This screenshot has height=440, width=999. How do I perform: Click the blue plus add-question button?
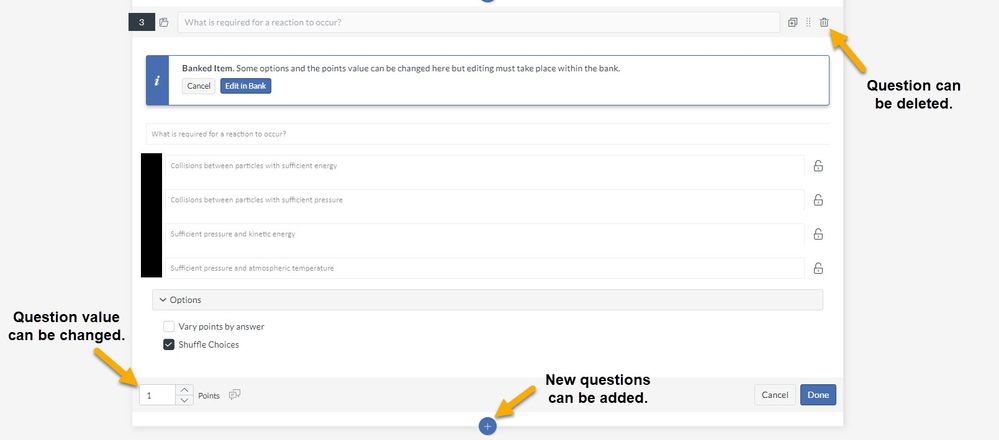(x=488, y=427)
